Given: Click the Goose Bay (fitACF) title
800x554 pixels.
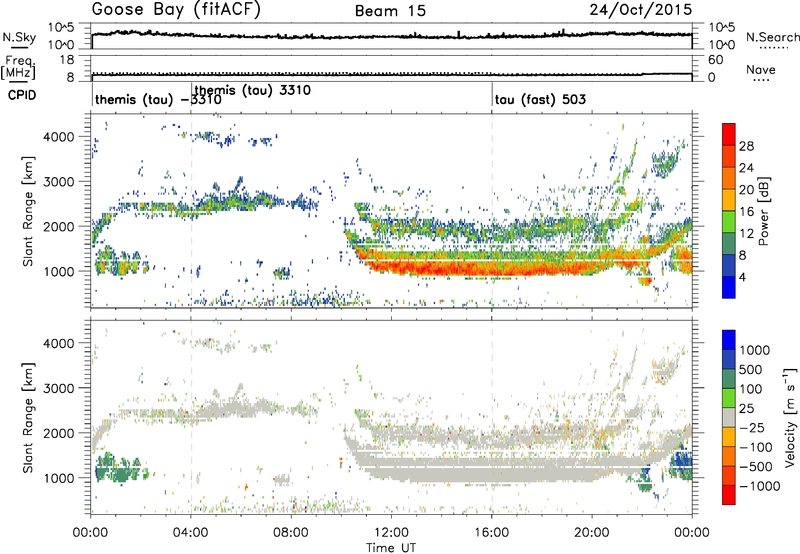Looking at the screenshot, I should tap(176, 9).
